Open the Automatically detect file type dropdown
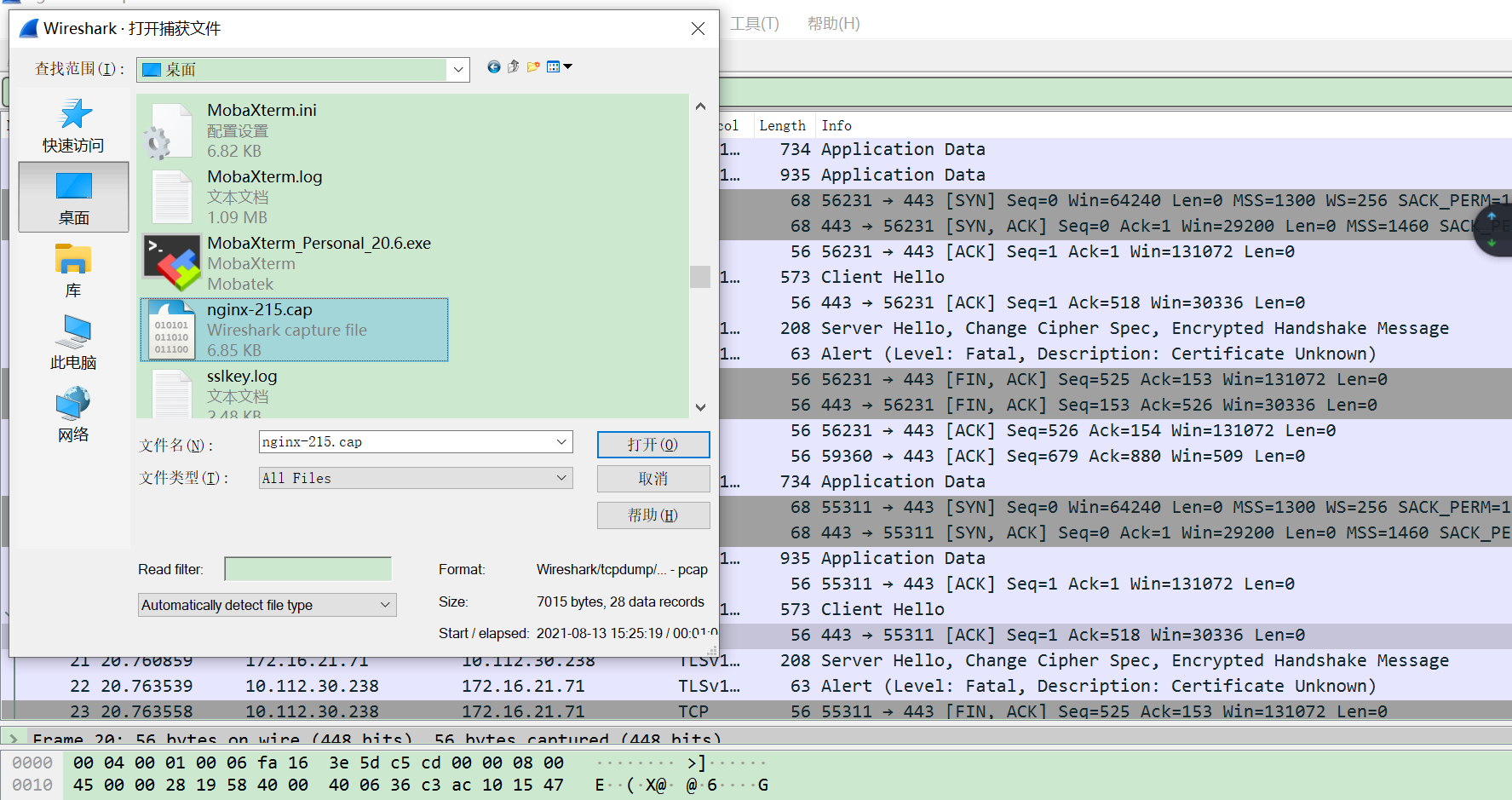 pos(385,605)
